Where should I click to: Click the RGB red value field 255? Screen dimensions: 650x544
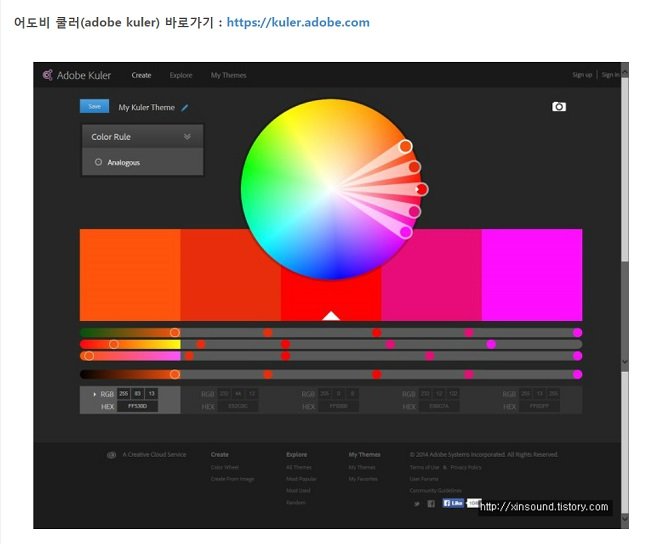coord(124,393)
